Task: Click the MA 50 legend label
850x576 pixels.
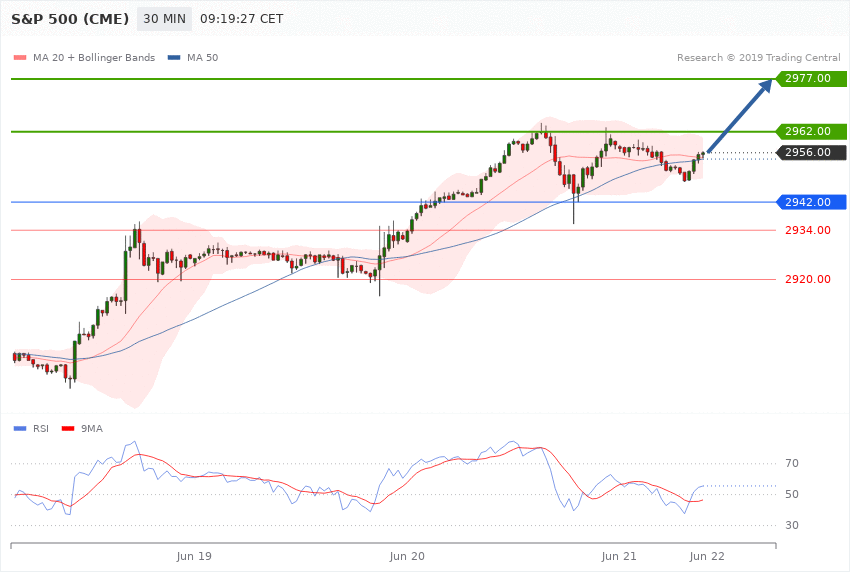Action: pos(202,57)
